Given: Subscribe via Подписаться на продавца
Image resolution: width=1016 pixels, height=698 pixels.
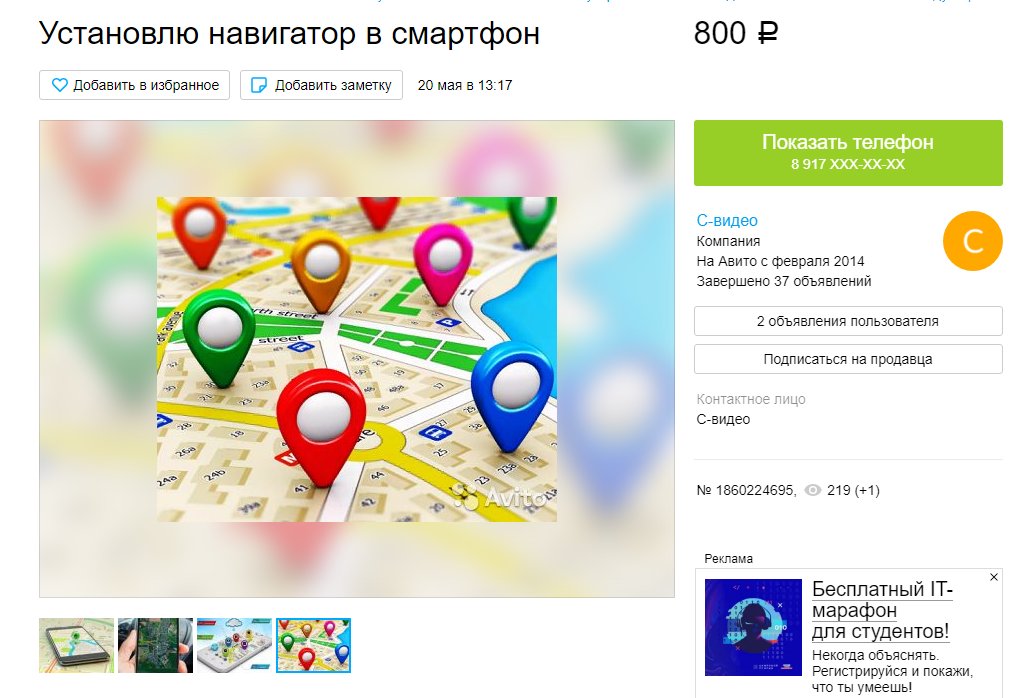Looking at the screenshot, I should coord(848,359).
